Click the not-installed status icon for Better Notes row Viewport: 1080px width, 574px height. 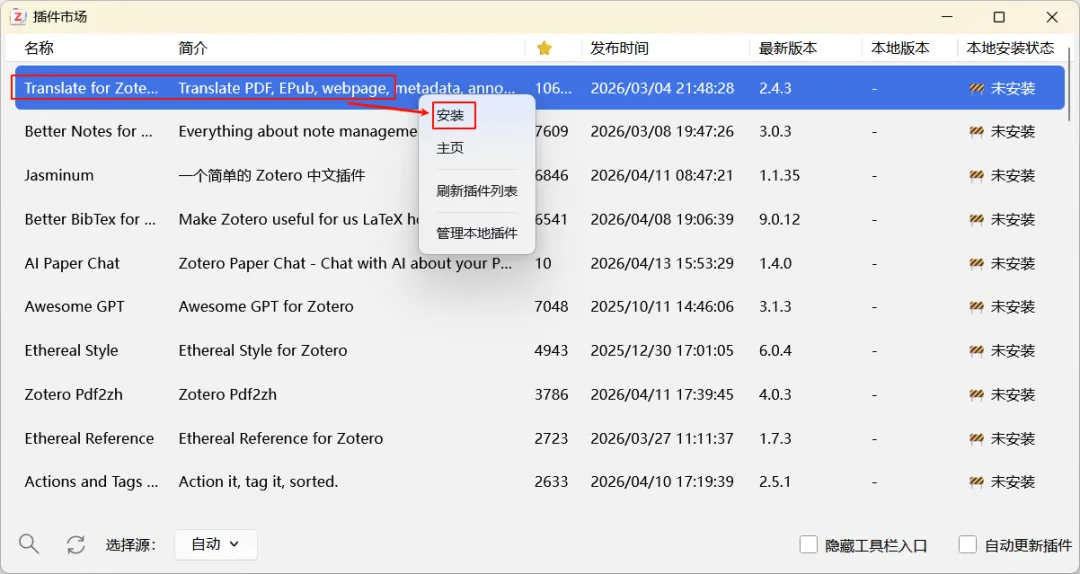(976, 132)
